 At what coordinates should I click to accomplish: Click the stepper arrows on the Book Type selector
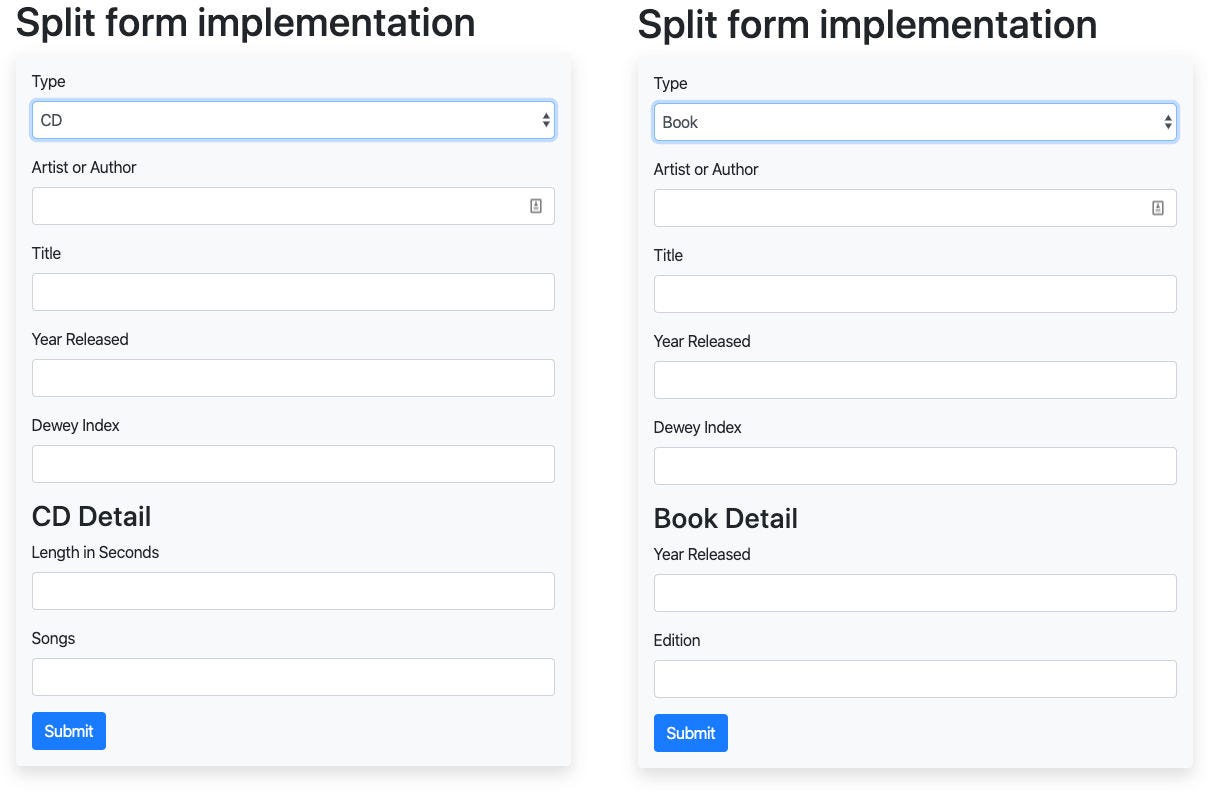click(1168, 121)
